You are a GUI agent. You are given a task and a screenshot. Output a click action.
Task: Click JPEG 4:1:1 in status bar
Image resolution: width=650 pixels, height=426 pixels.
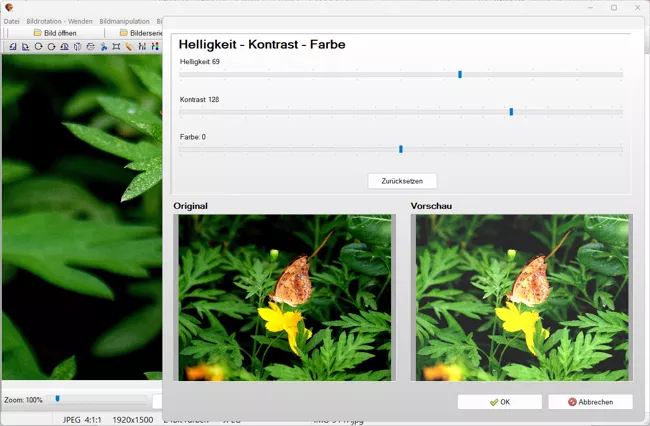coord(82,420)
